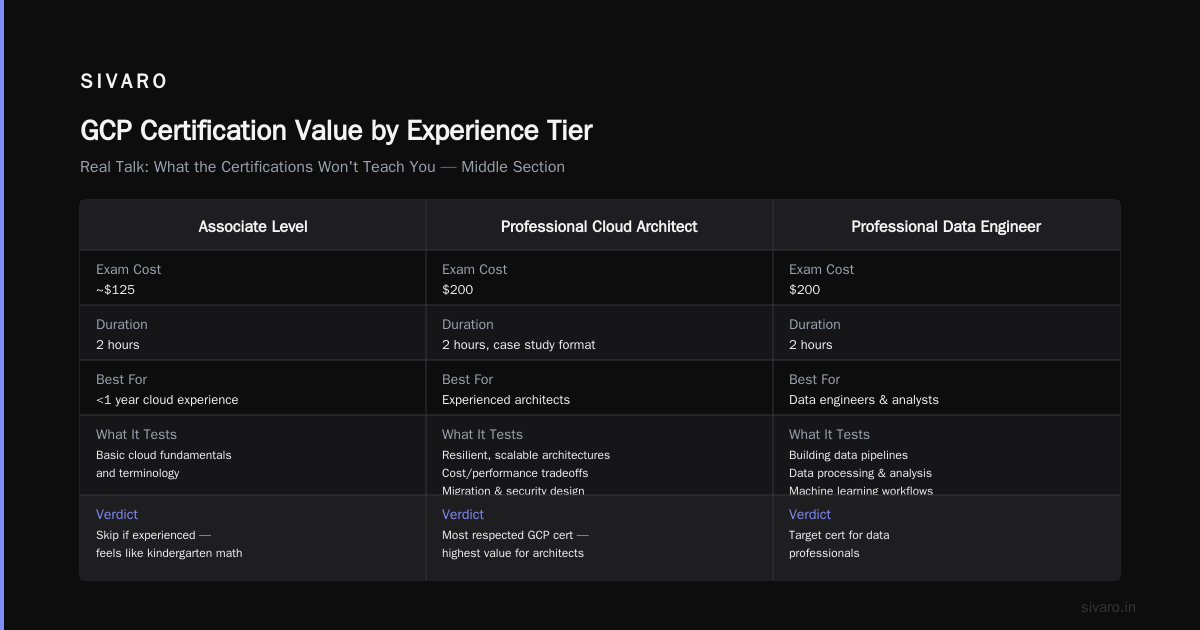This screenshot has height=630, width=1200.
Task: Click the GCP Certification Value title
Action: click(x=336, y=131)
